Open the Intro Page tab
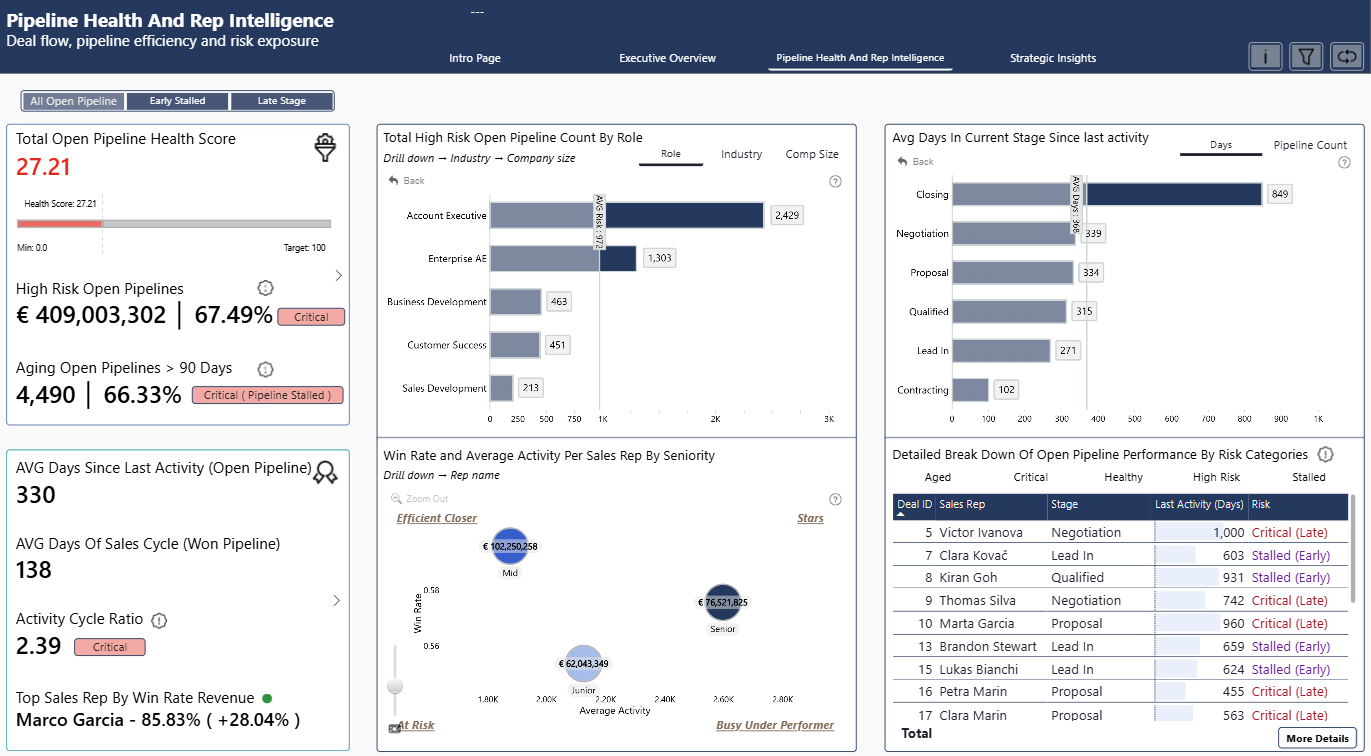1371x756 pixels. 475,58
